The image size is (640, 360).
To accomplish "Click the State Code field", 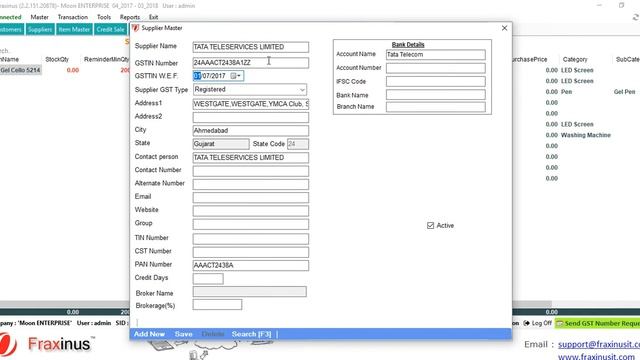I will pyautogui.click(x=298, y=144).
